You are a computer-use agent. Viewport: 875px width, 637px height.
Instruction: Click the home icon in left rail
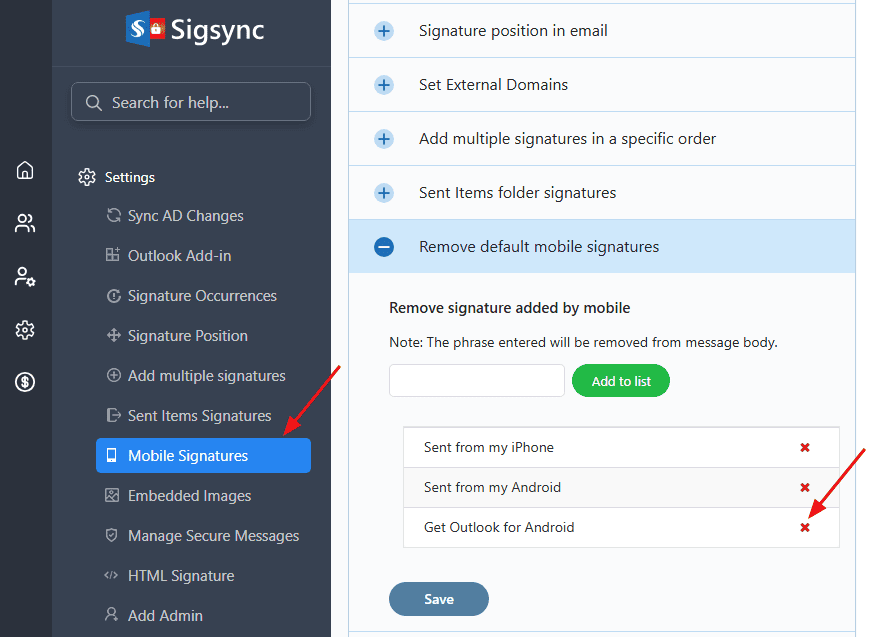coord(25,171)
